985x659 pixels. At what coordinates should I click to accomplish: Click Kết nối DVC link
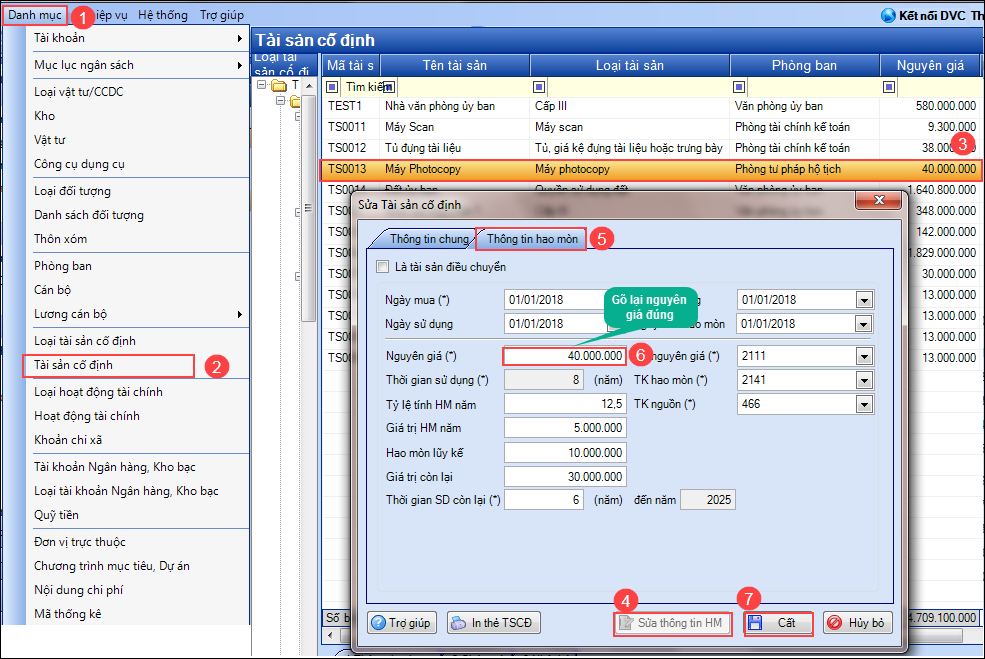[932, 16]
